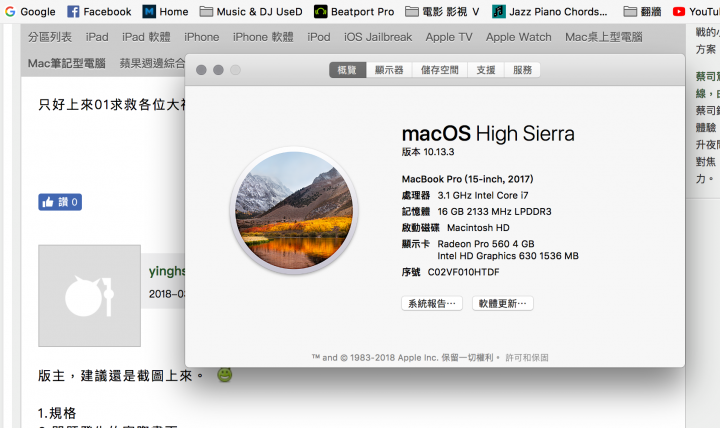The height and width of the screenshot is (428, 720).
Task: Click the Facebook like thumbs-up button
Action: pyautogui.click(x=60, y=202)
